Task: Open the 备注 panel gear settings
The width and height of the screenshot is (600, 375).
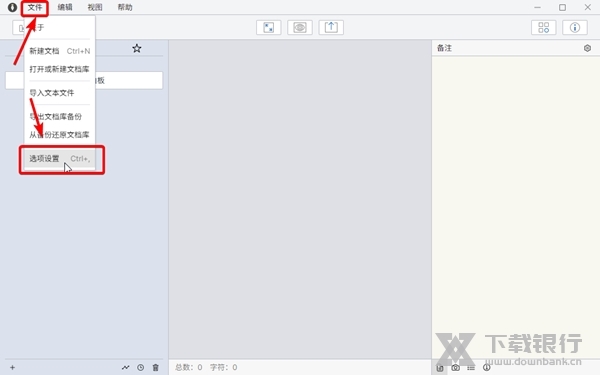Action: 587,48
